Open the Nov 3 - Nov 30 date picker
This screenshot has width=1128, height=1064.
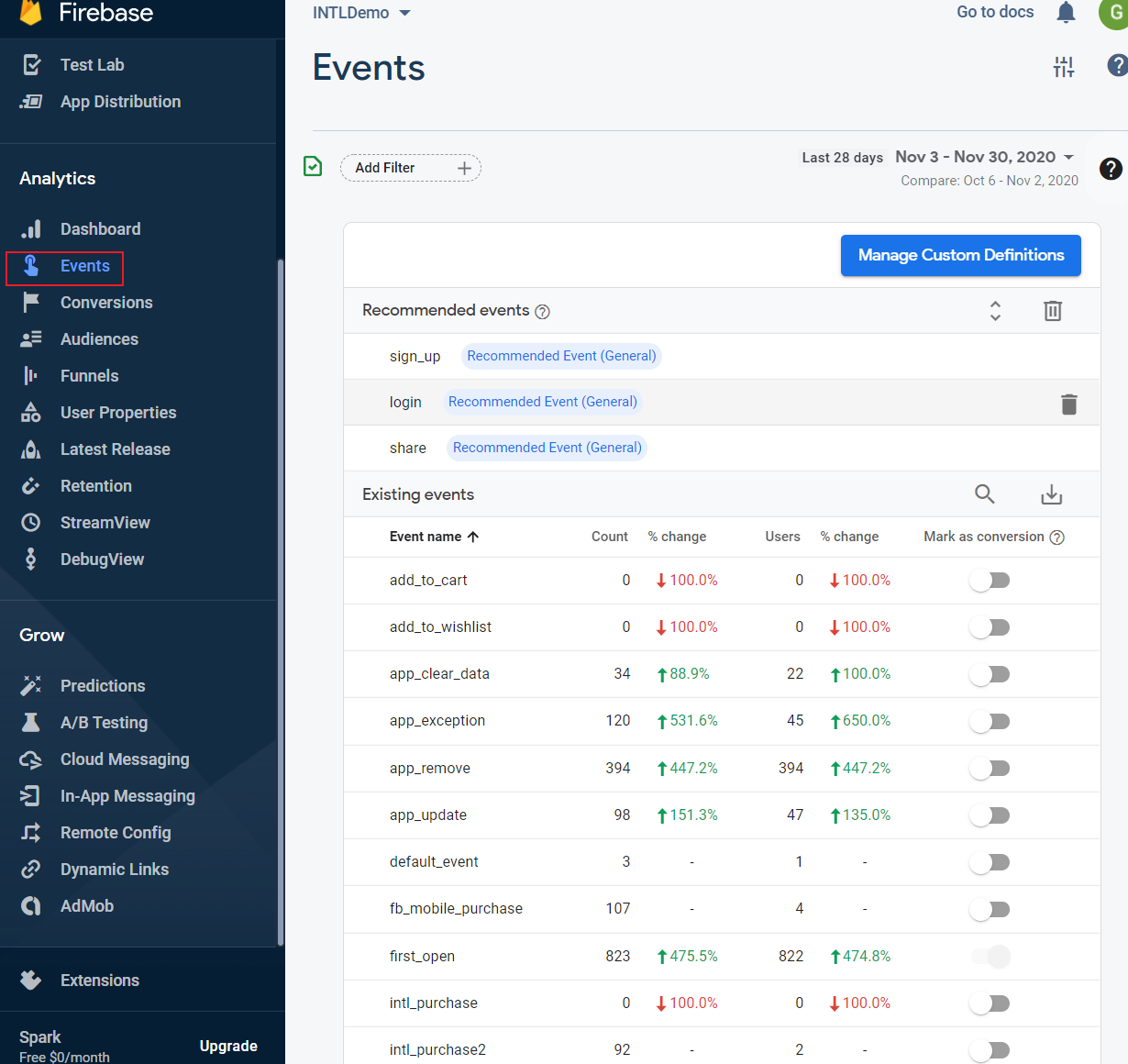(983, 157)
